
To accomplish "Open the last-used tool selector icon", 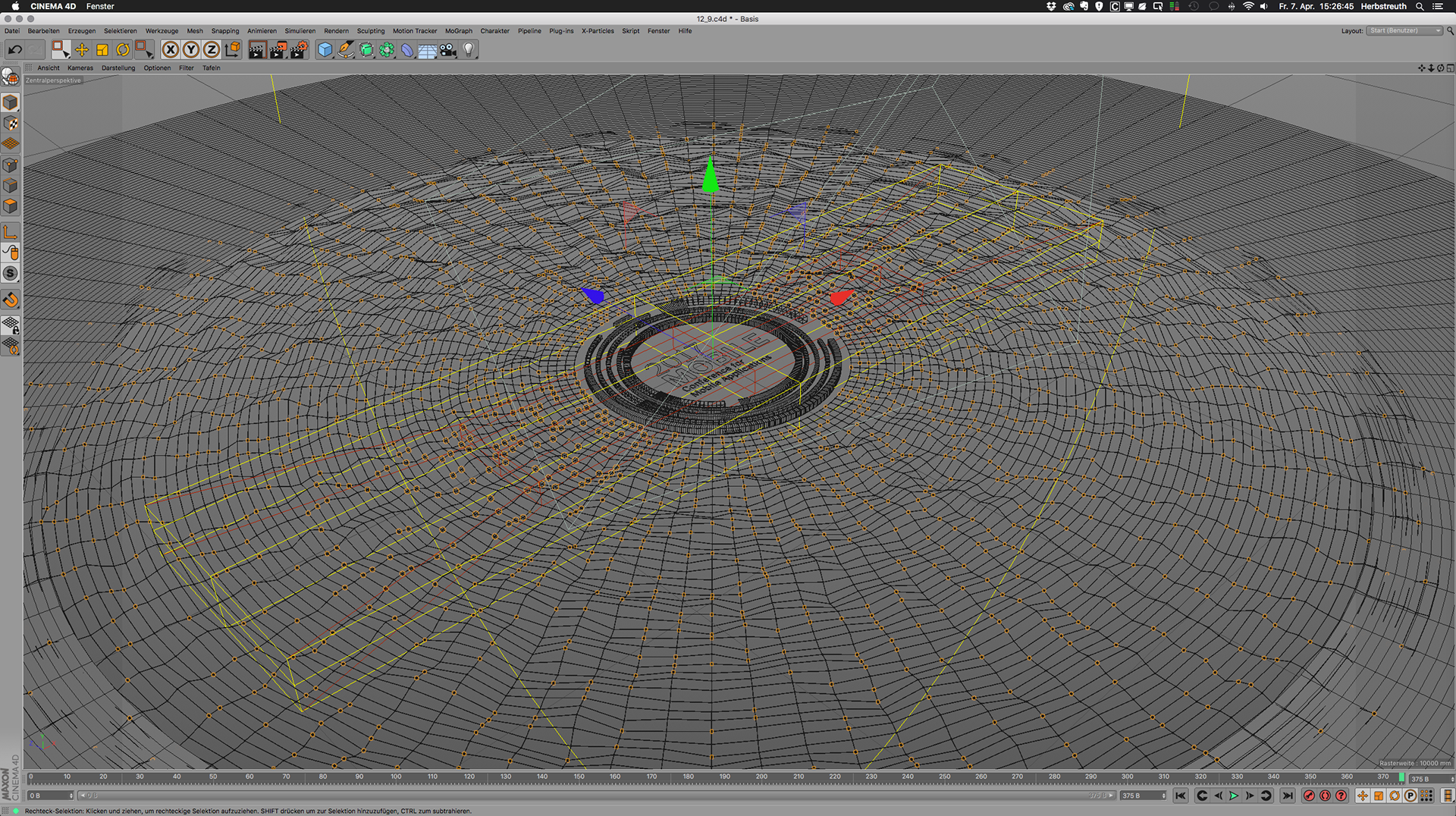I will [x=144, y=50].
